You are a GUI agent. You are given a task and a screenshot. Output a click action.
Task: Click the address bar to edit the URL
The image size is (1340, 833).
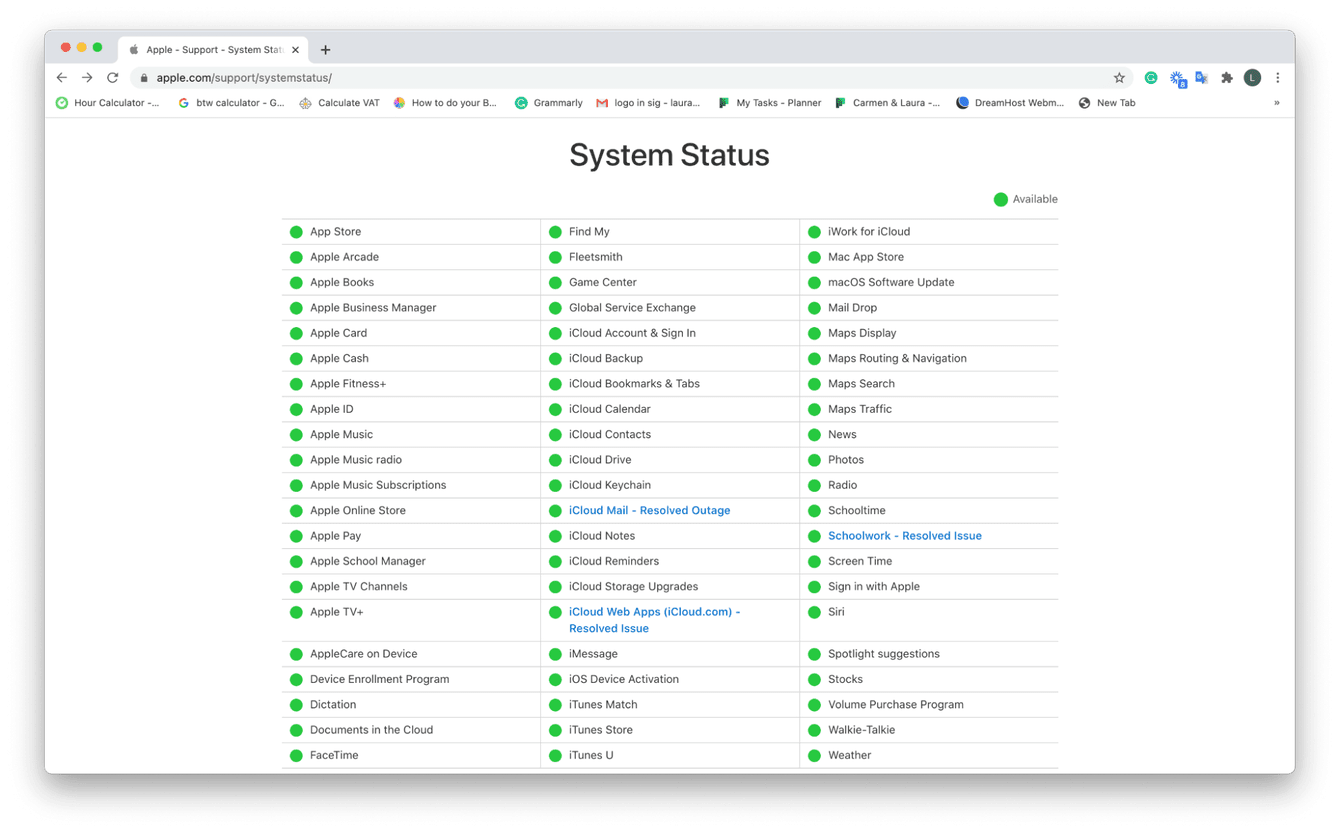tap(400, 77)
